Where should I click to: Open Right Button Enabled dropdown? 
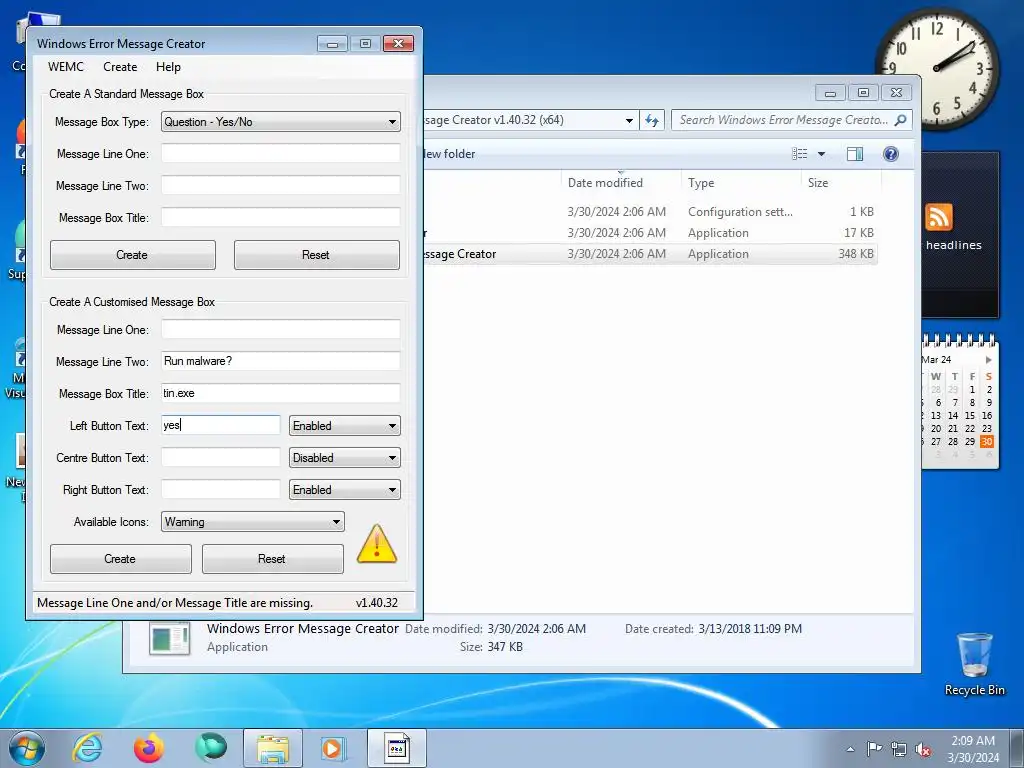click(345, 489)
